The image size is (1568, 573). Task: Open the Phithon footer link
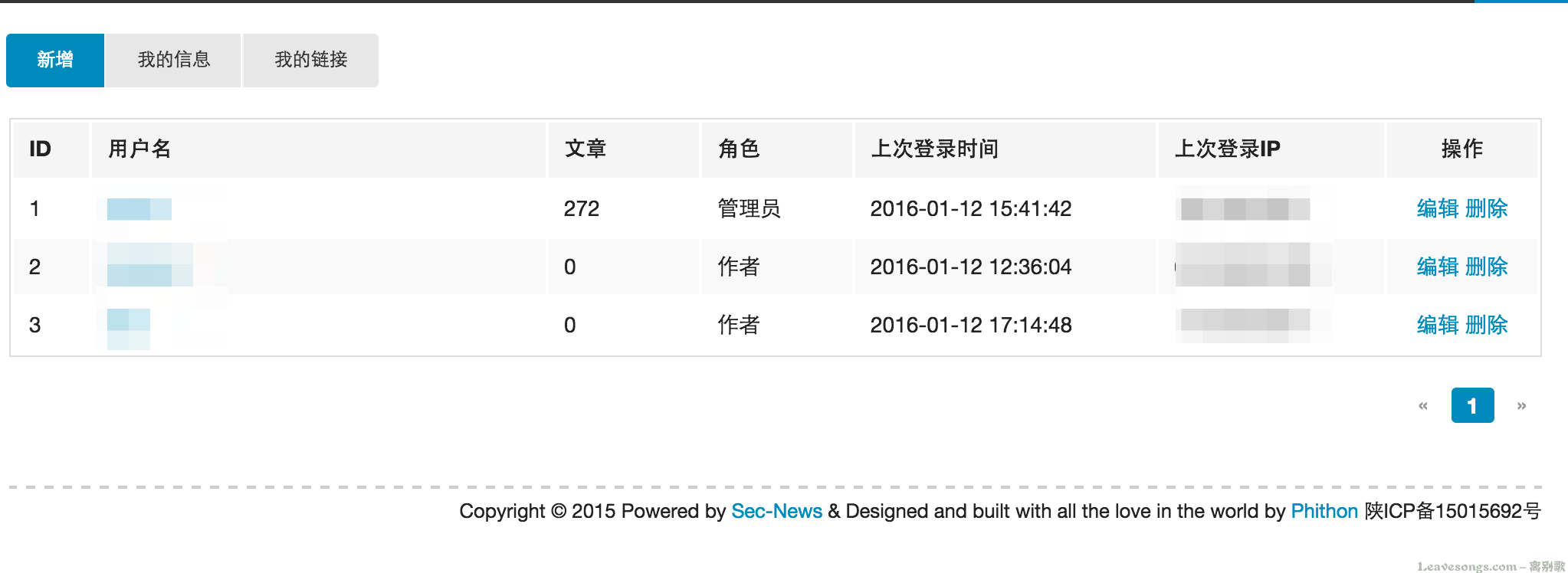pyautogui.click(x=1324, y=511)
